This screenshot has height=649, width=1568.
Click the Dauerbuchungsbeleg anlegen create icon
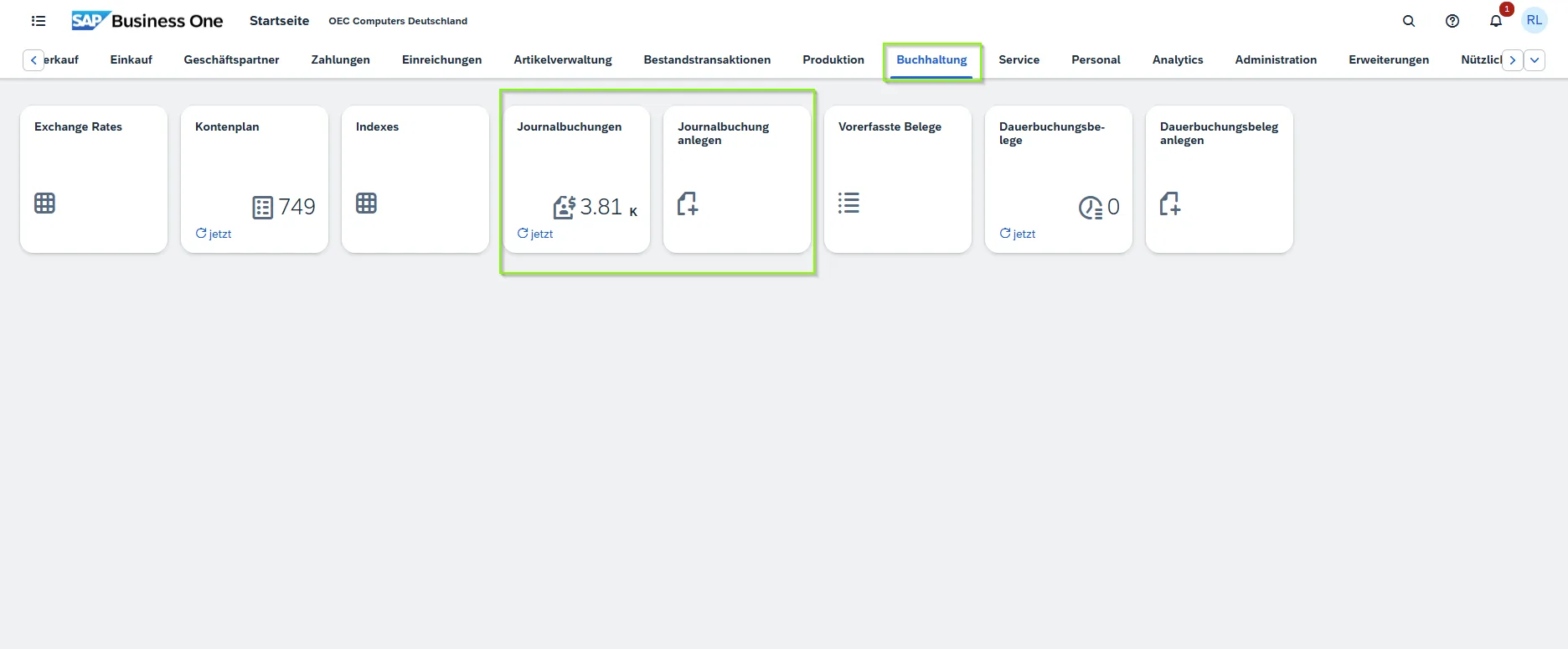click(1170, 203)
